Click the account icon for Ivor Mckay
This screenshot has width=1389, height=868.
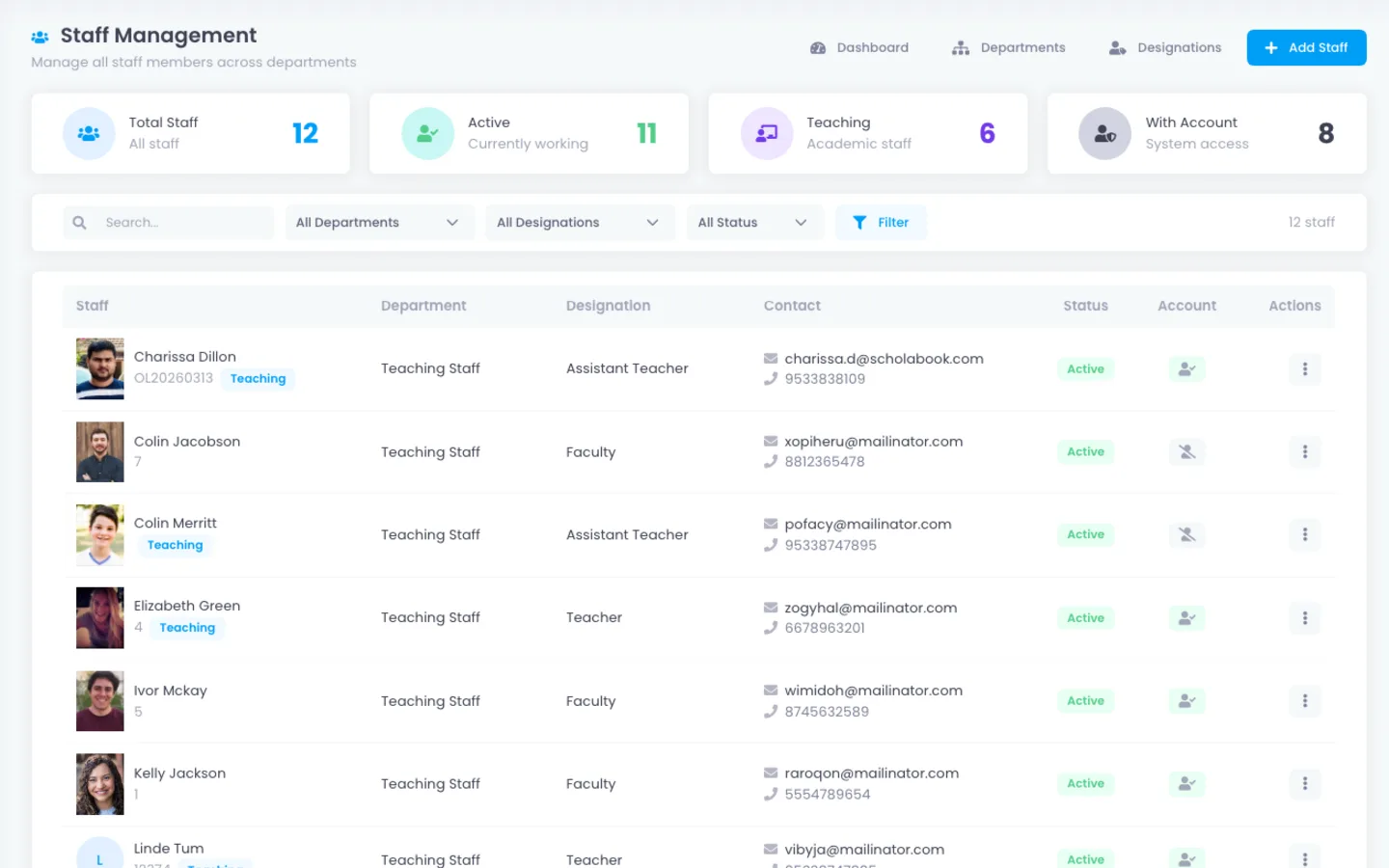coord(1186,701)
